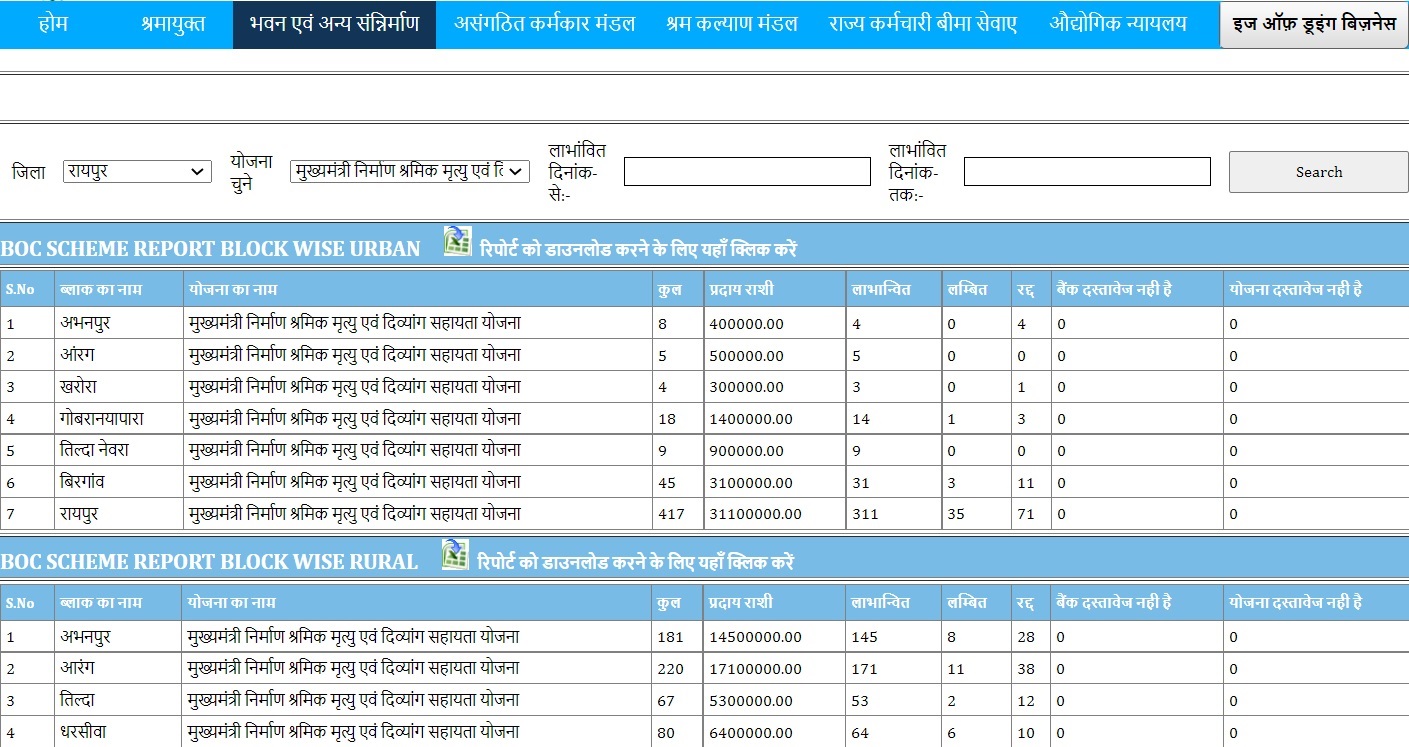The image size is (1409, 747).
Task: Open राज्य कर्मचारी बीमा सेवाए menu
Action: coord(923,23)
